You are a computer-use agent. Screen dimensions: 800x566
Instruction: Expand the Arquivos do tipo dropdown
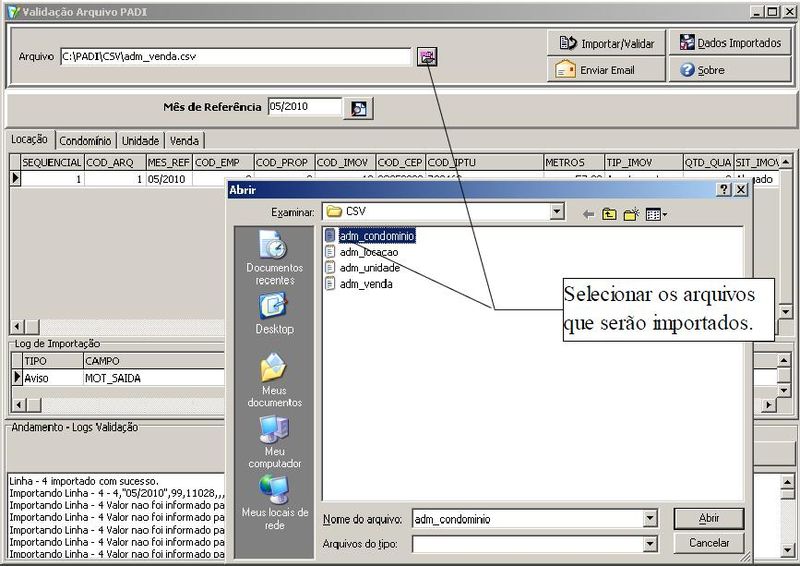pyautogui.click(x=650, y=544)
